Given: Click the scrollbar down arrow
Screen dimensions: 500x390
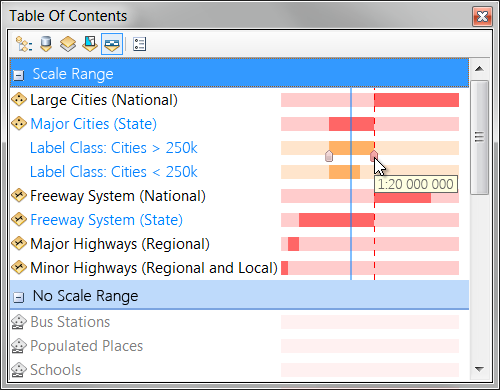Looking at the screenshot, I should click(x=479, y=369).
